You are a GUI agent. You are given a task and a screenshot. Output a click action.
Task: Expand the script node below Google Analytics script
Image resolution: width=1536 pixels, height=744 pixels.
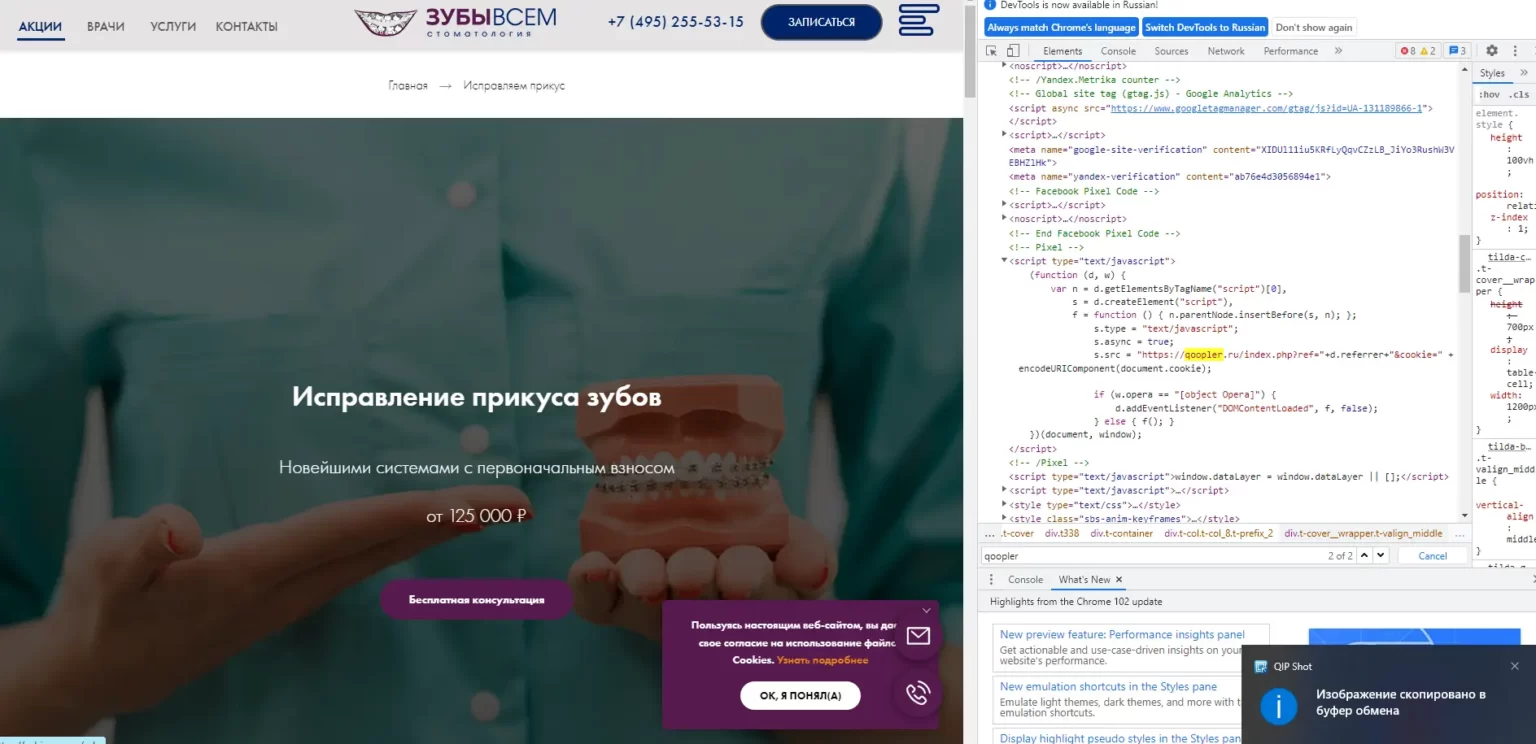tap(1005, 135)
